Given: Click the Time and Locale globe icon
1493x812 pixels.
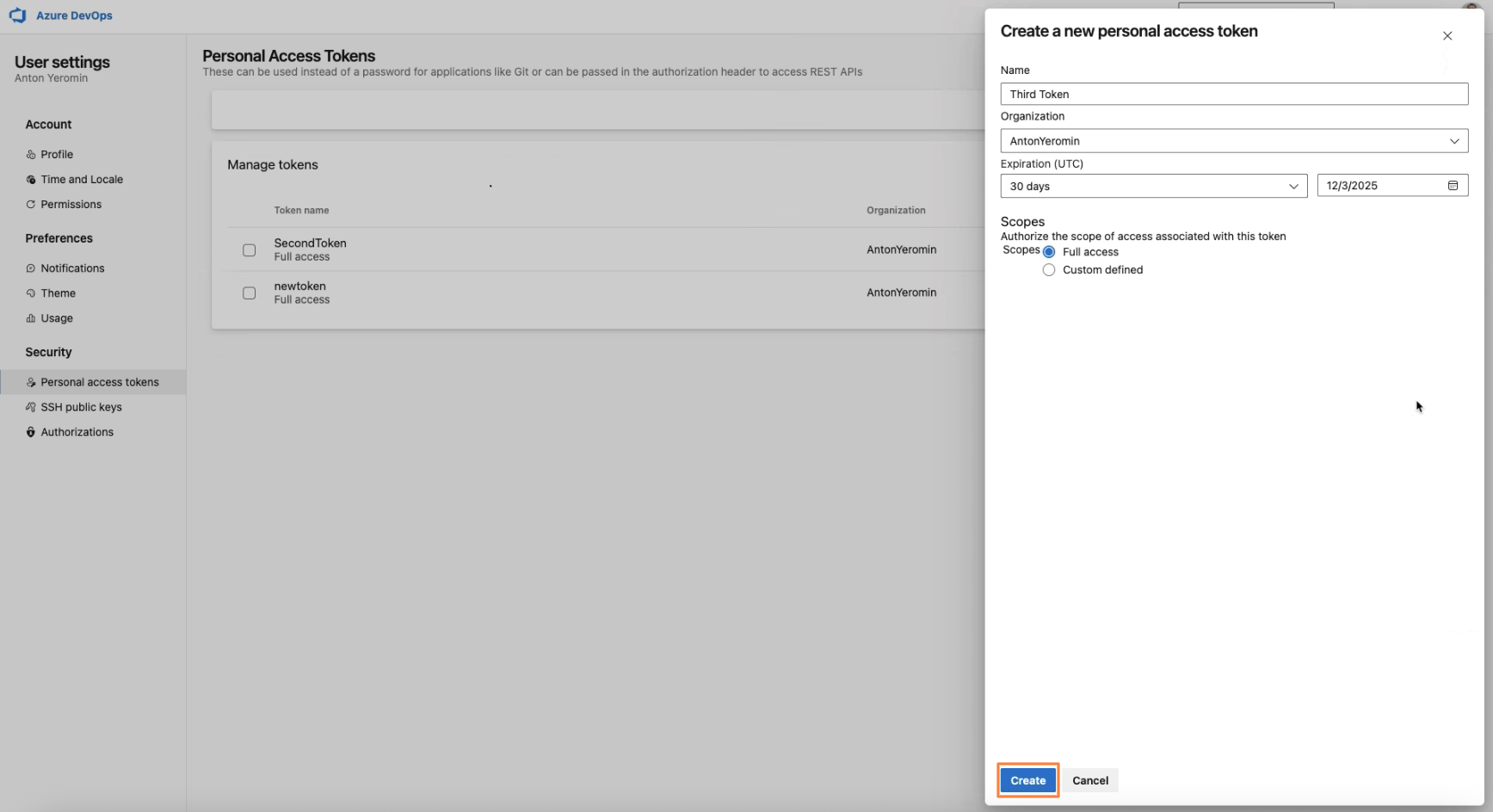Looking at the screenshot, I should pyautogui.click(x=31, y=180).
